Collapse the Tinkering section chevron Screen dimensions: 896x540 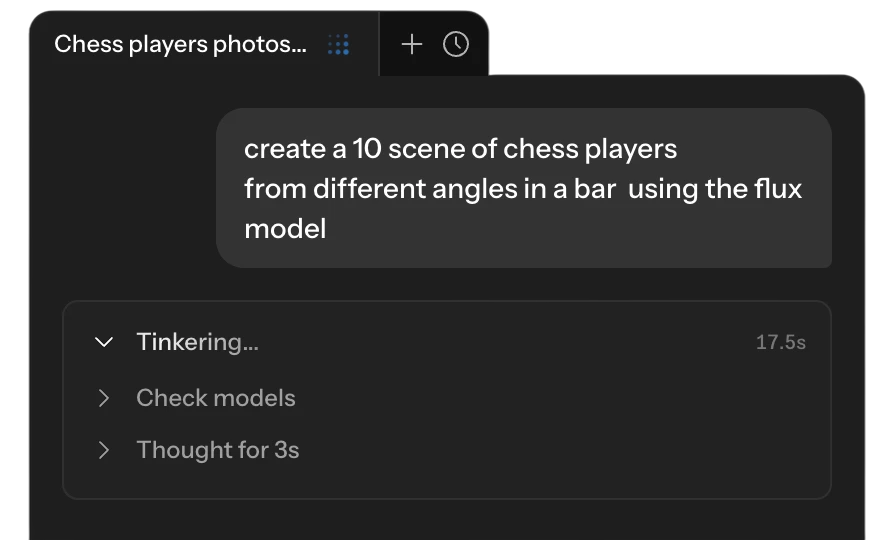pos(103,342)
